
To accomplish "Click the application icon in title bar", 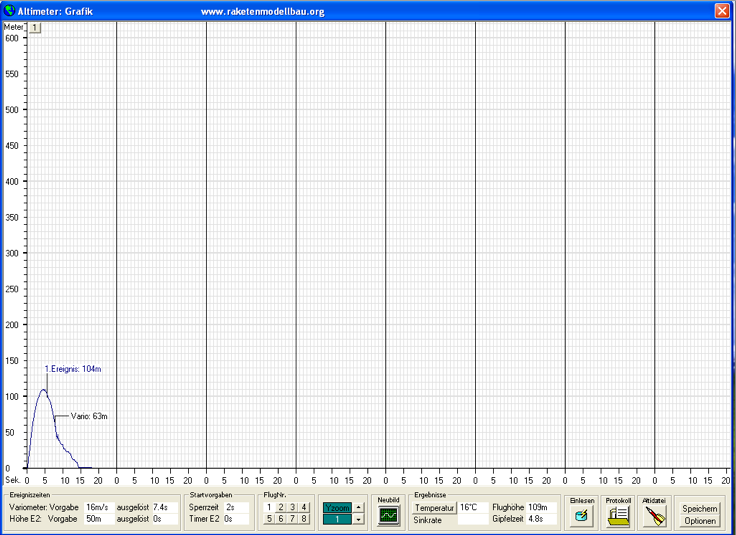I will point(10,10).
